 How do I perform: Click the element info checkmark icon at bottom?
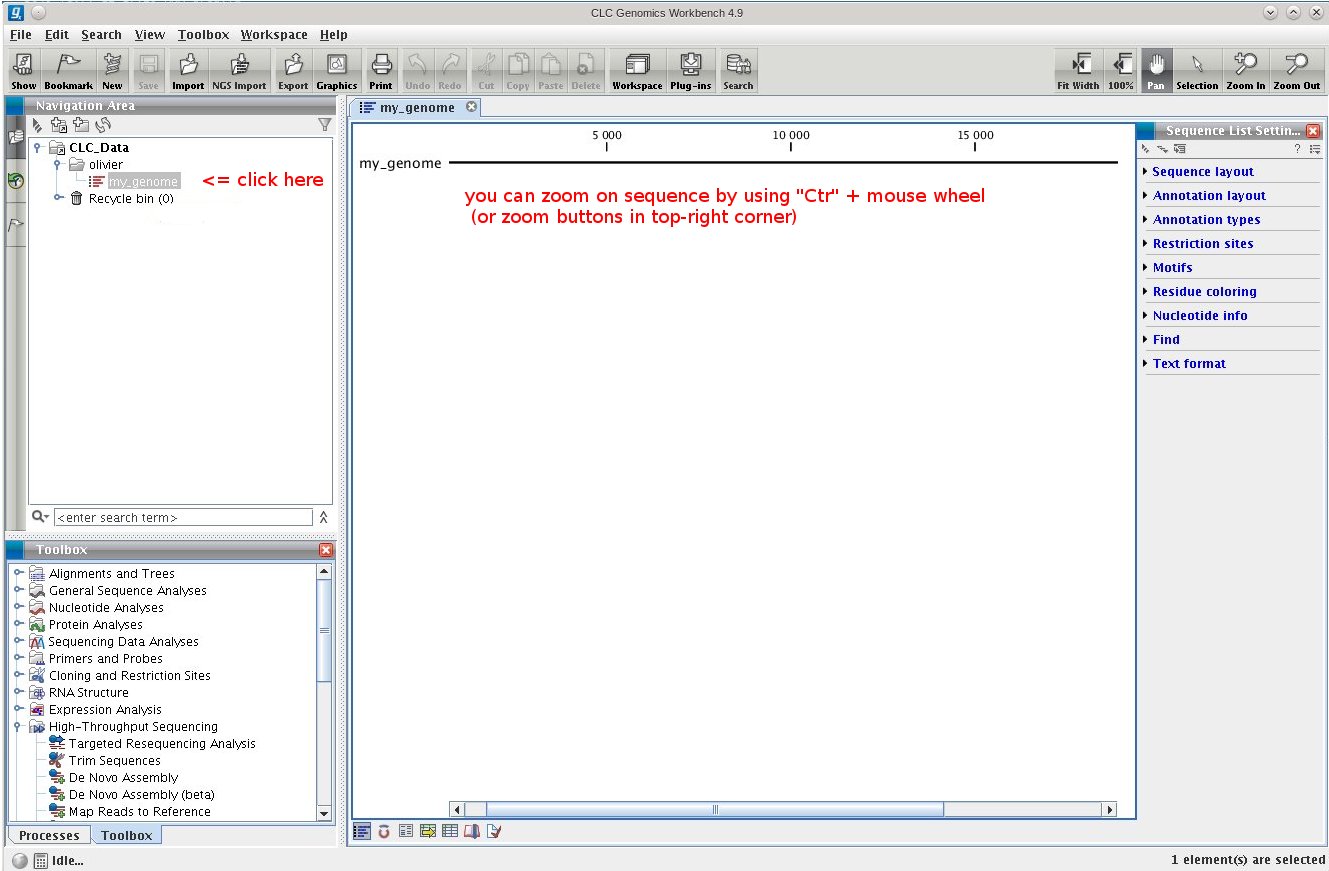click(493, 831)
